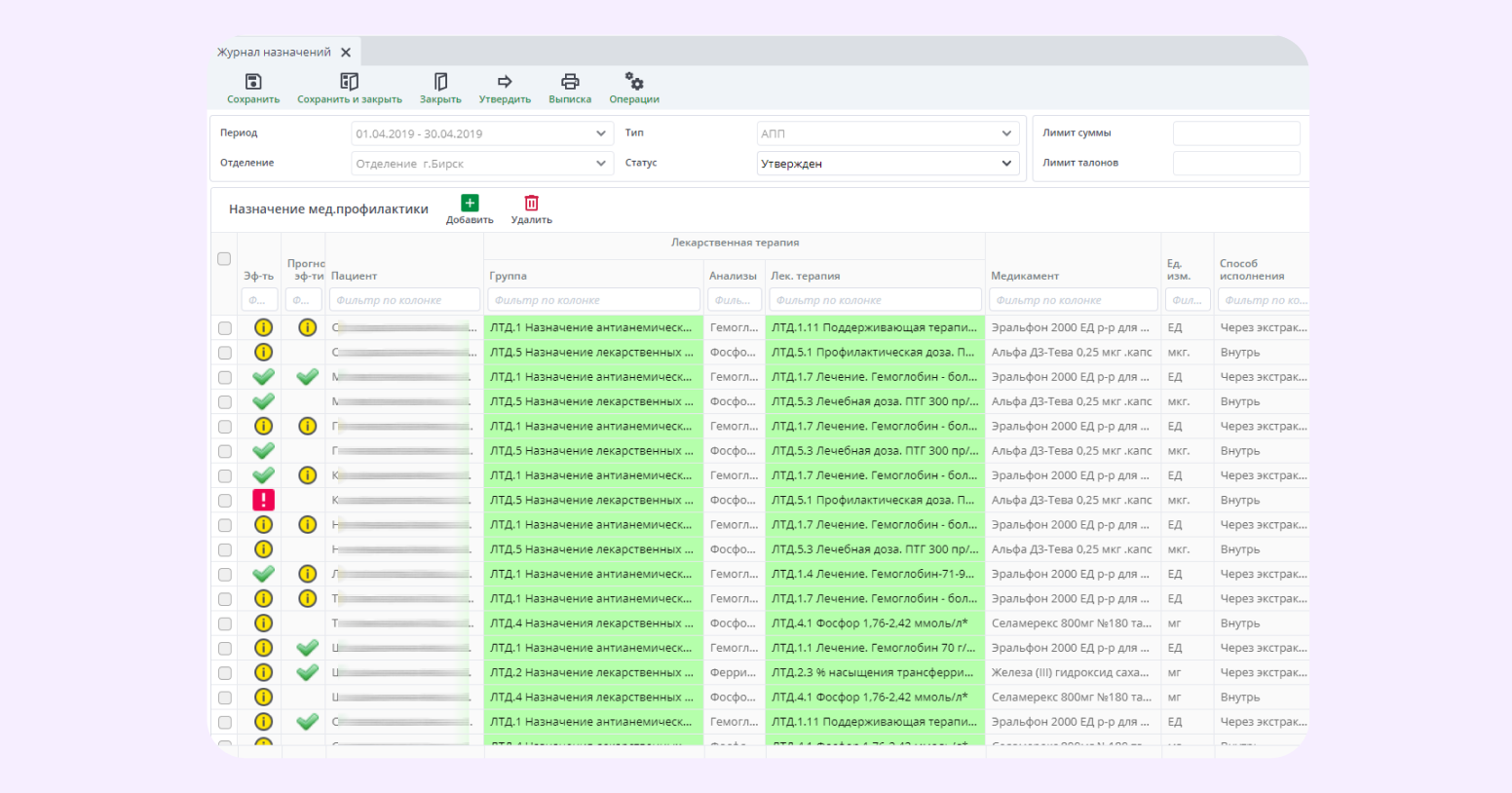The height and width of the screenshot is (793, 1512).
Task: Select cell 'ЛТД.2.3 % насыщения трансферри...'
Action: pos(875,673)
